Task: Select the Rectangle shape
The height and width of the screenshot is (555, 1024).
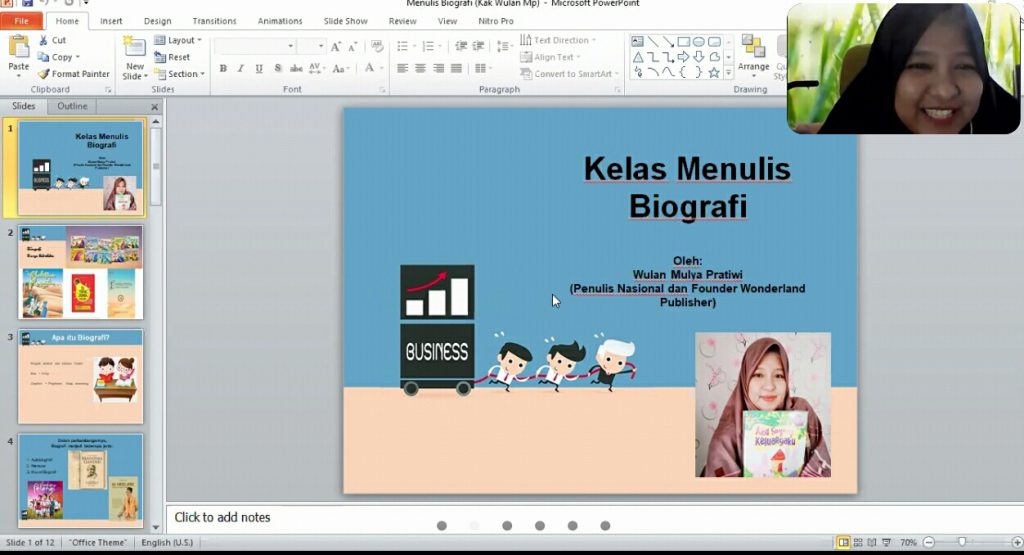Action: 683,41
